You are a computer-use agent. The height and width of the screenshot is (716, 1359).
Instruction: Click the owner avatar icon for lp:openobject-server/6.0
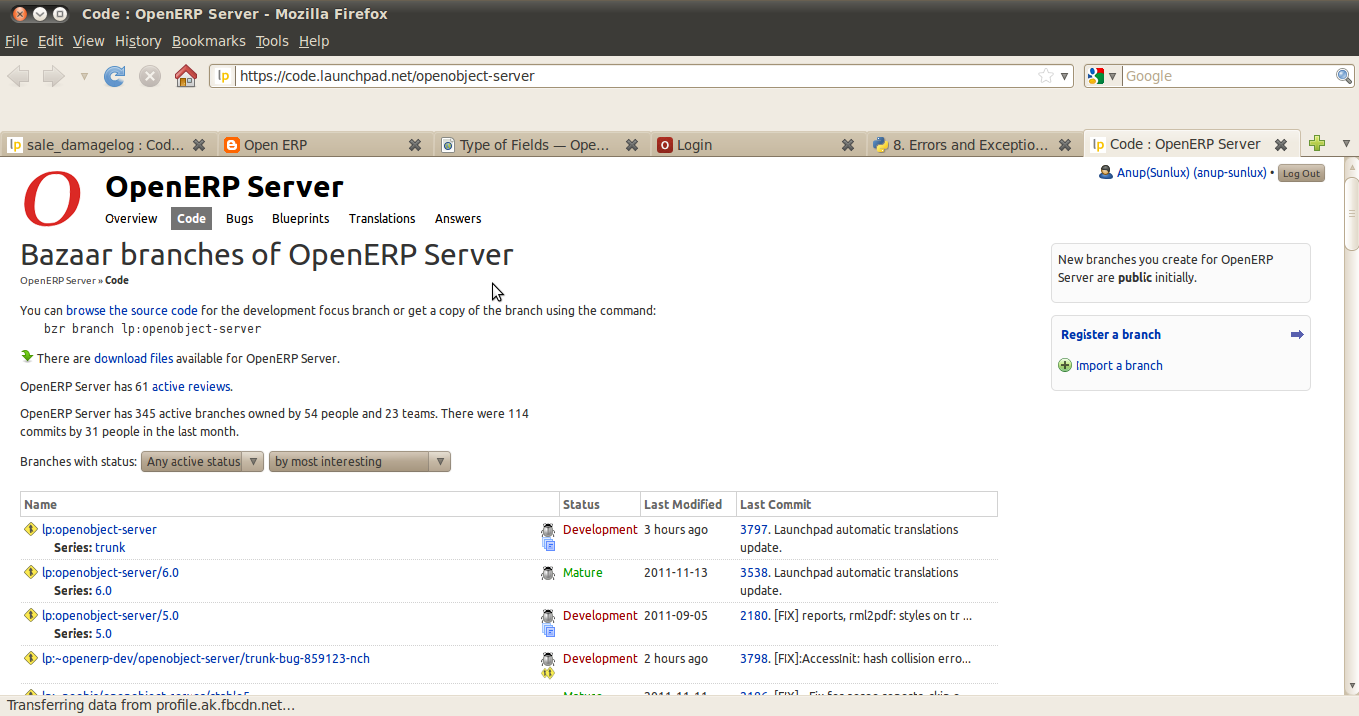548,573
